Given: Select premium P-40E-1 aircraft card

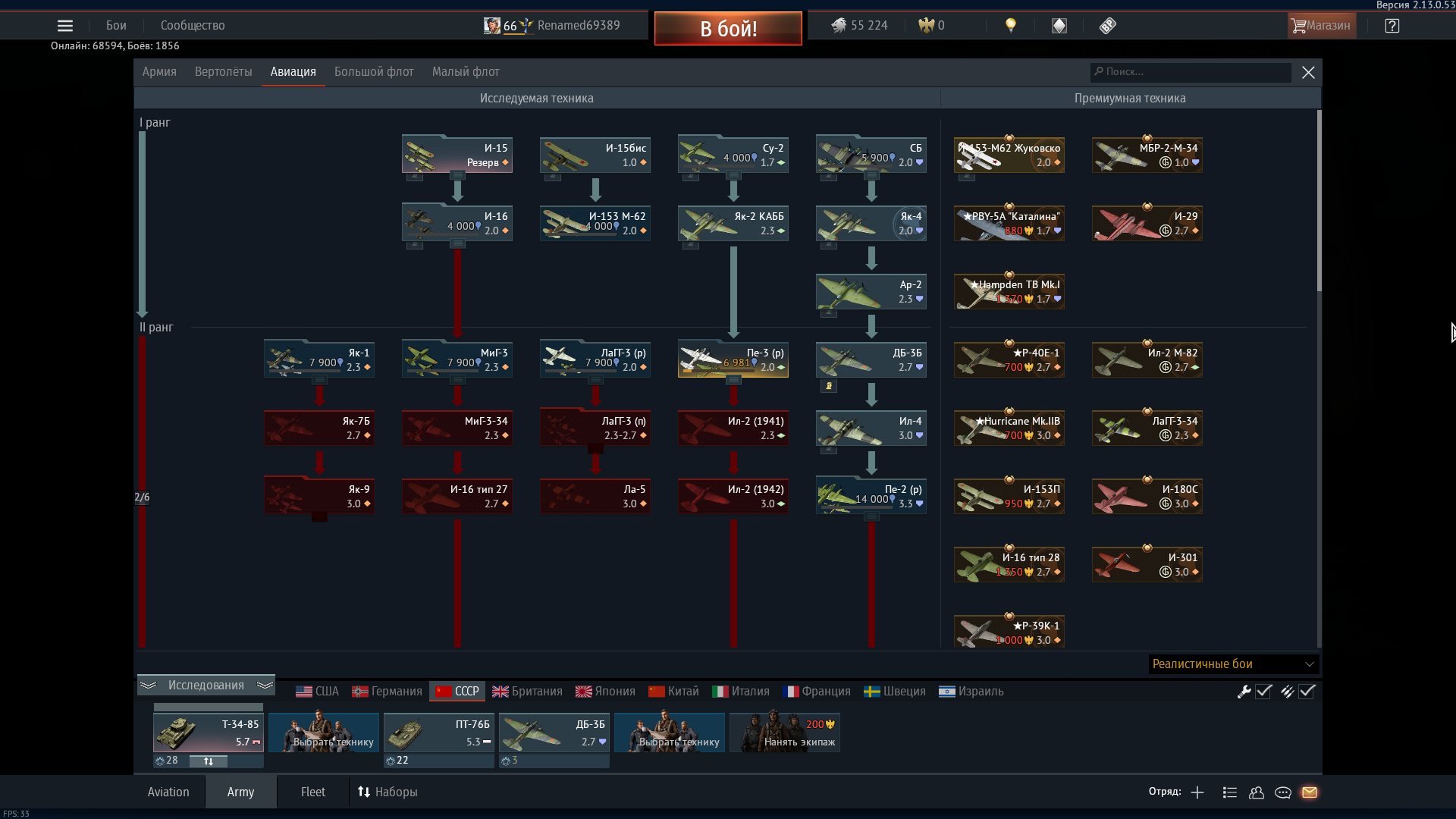Looking at the screenshot, I should (x=1009, y=360).
